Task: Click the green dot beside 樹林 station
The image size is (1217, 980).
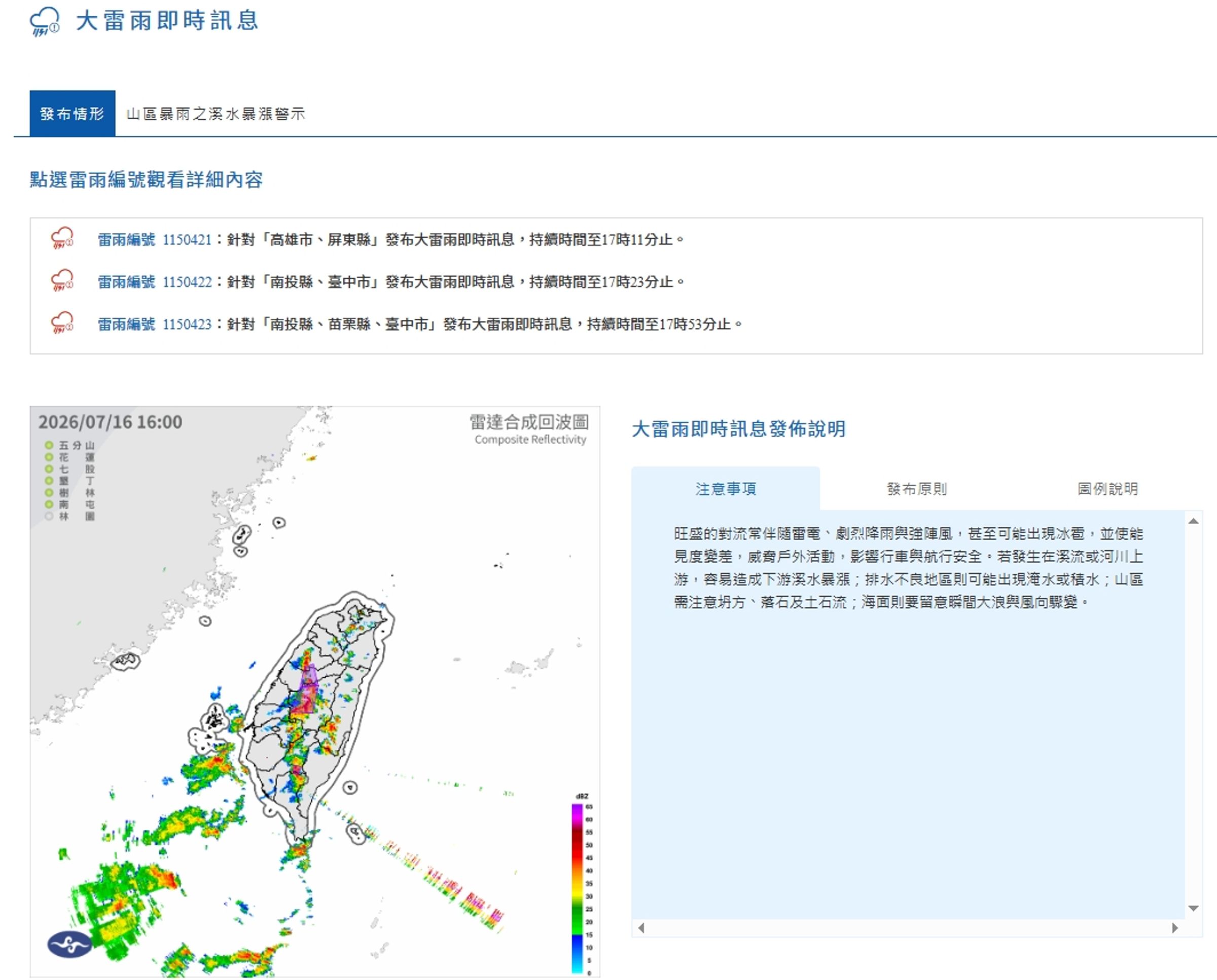Action: pyautogui.click(x=49, y=492)
